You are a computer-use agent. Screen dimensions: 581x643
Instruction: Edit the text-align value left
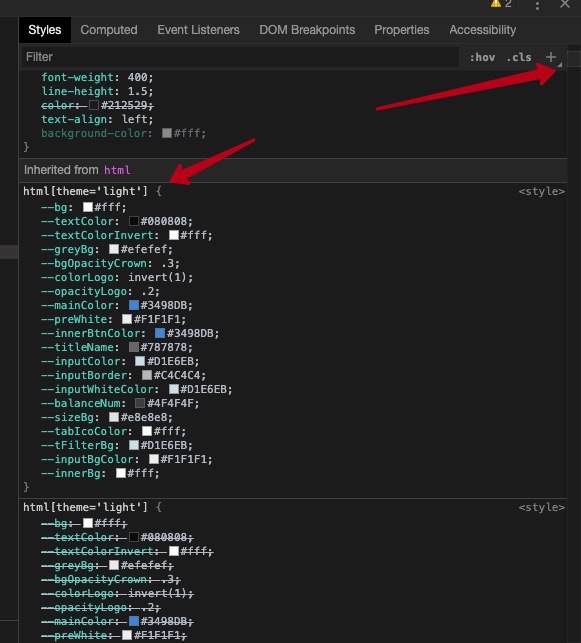134,119
